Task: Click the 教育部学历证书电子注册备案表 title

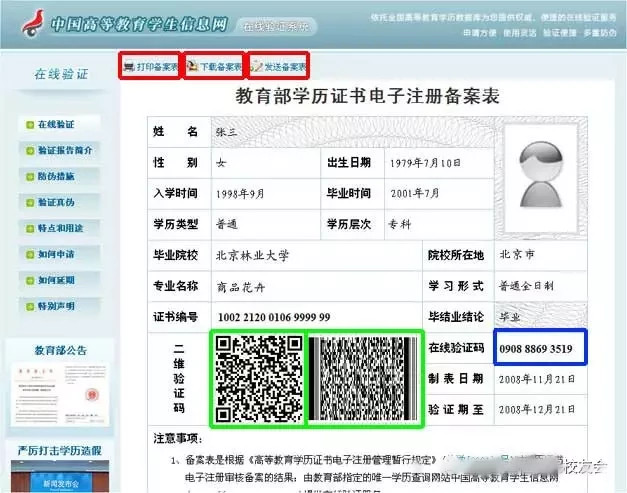Action: click(x=367, y=96)
